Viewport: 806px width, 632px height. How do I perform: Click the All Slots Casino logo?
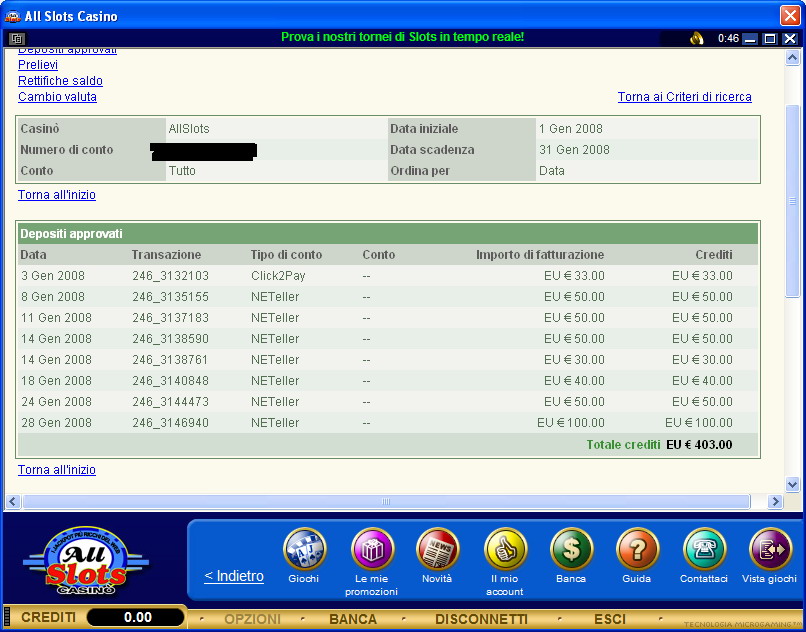[x=86, y=561]
